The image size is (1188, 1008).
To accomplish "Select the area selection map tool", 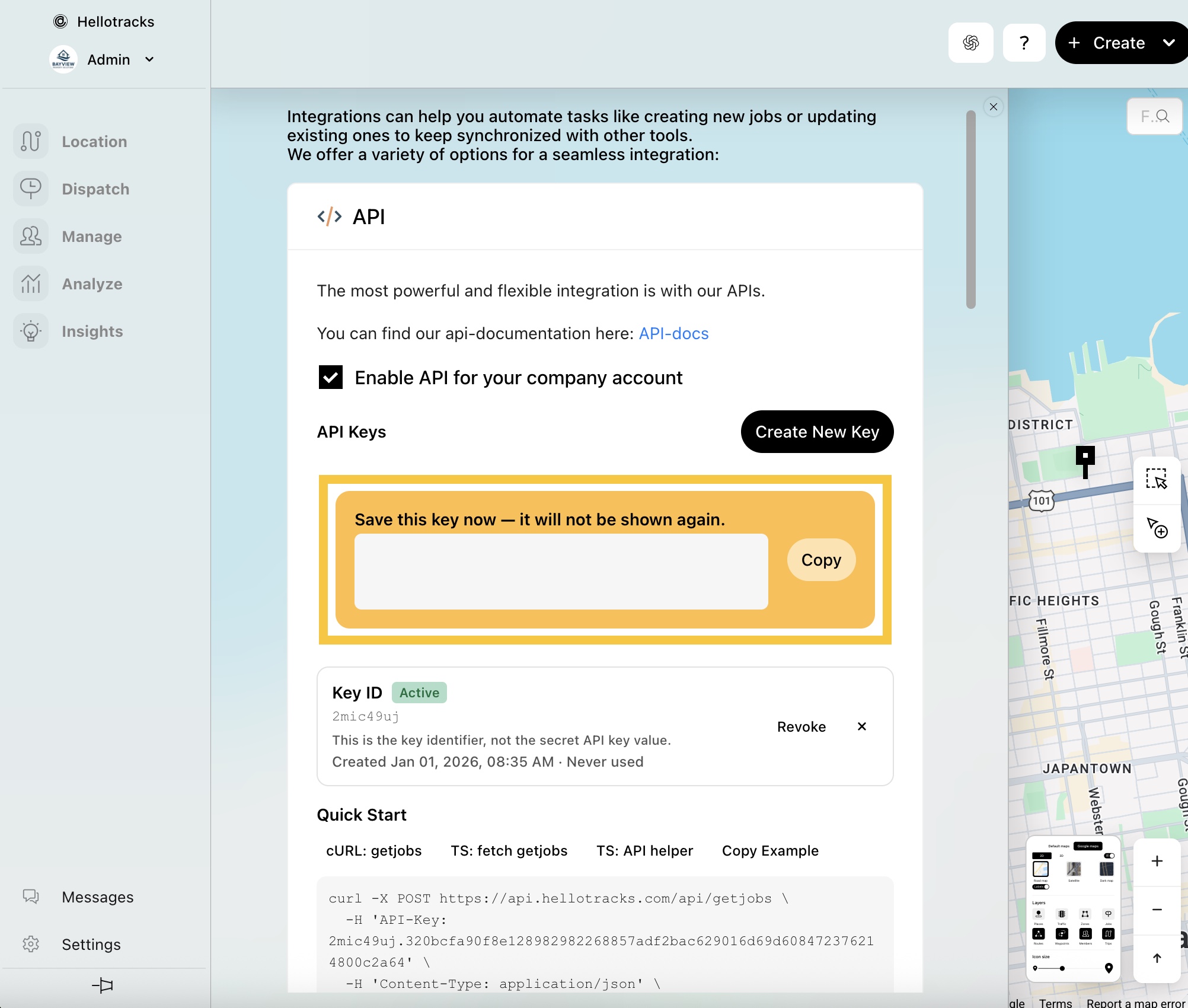I will (x=1156, y=479).
